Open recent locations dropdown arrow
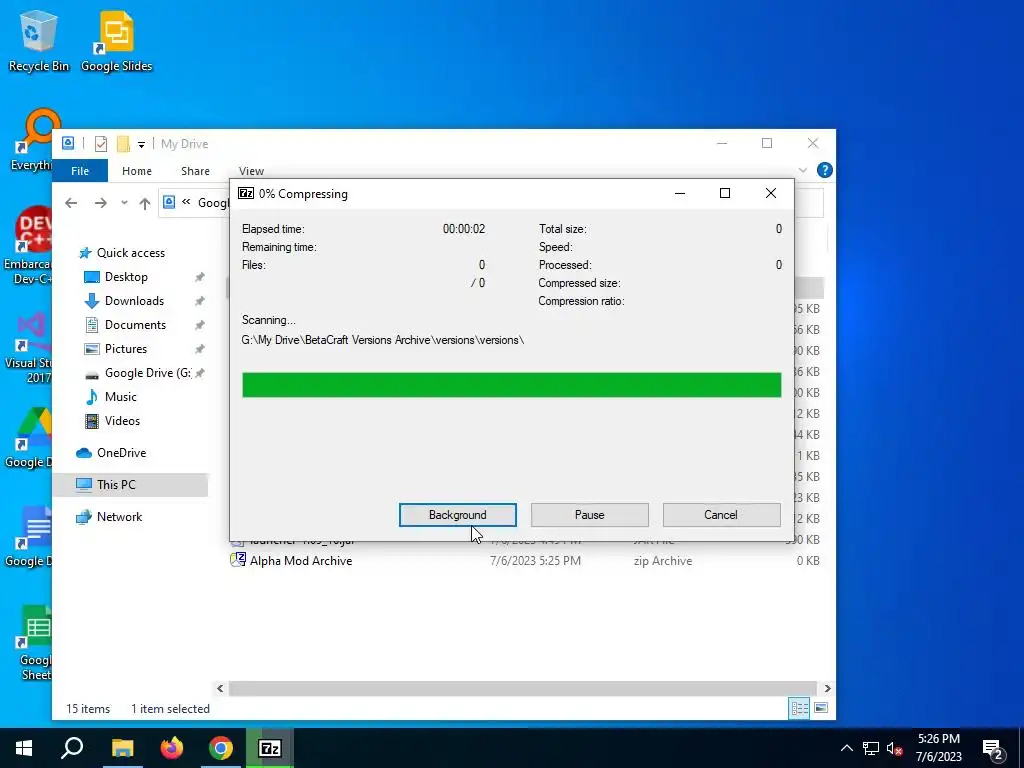The height and width of the screenshot is (768, 1024). 124,203
